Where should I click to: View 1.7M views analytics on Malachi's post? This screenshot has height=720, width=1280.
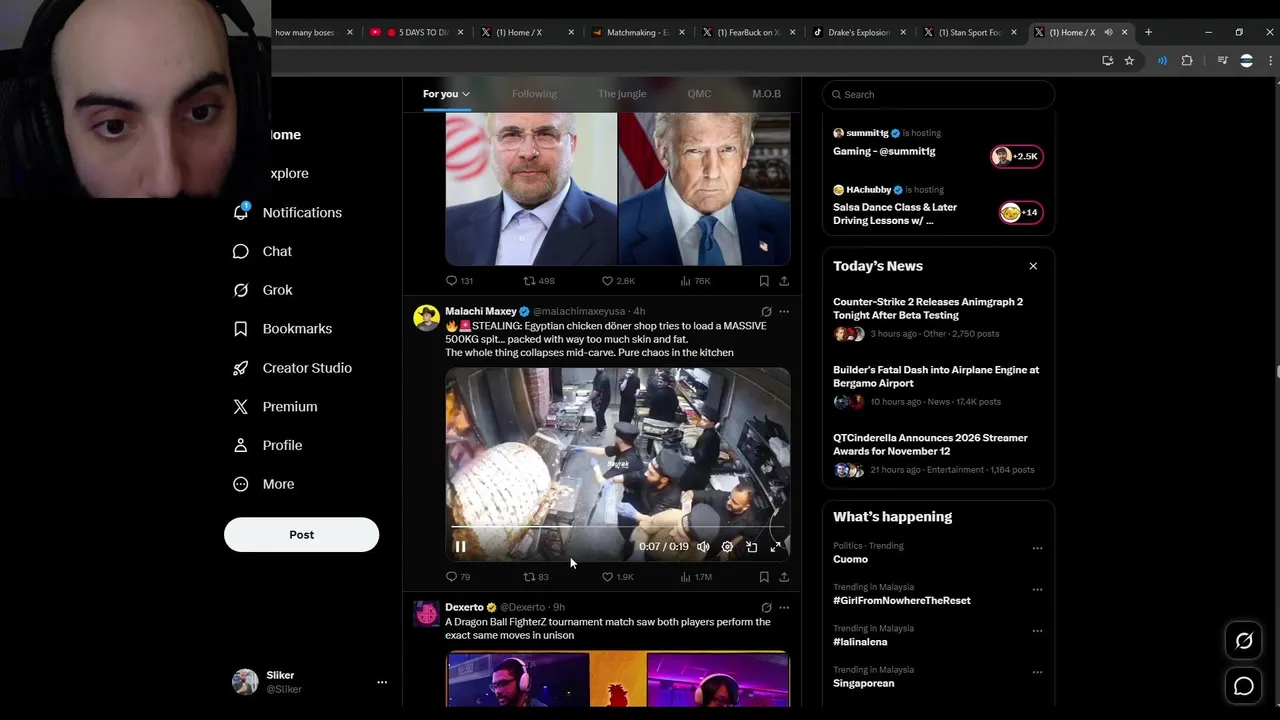695,577
